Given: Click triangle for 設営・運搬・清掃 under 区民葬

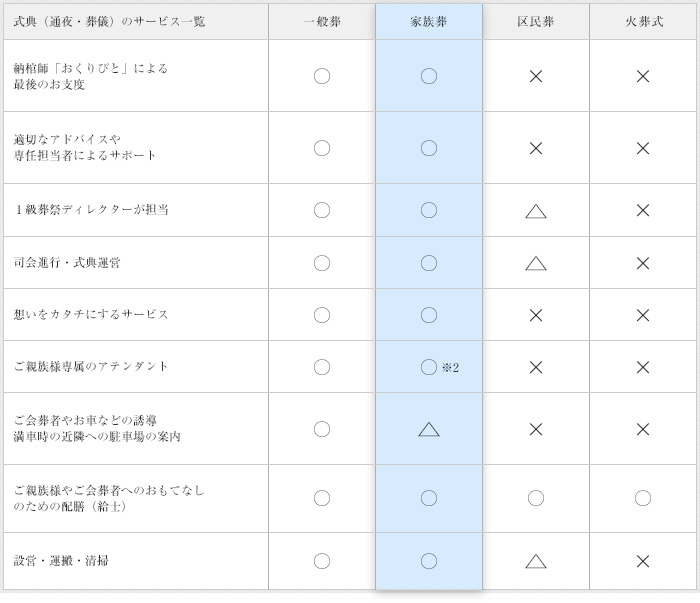Looking at the screenshot, I should coord(536,561).
